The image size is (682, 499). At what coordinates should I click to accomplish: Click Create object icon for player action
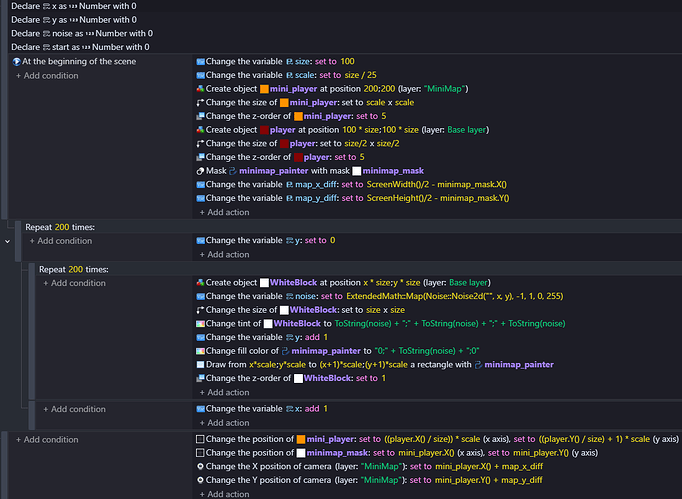(x=201, y=130)
